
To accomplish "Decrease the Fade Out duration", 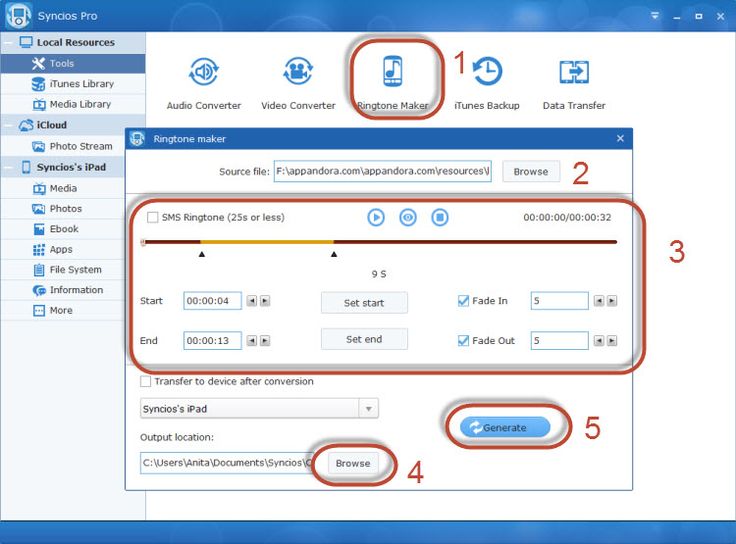I will tap(599, 341).
